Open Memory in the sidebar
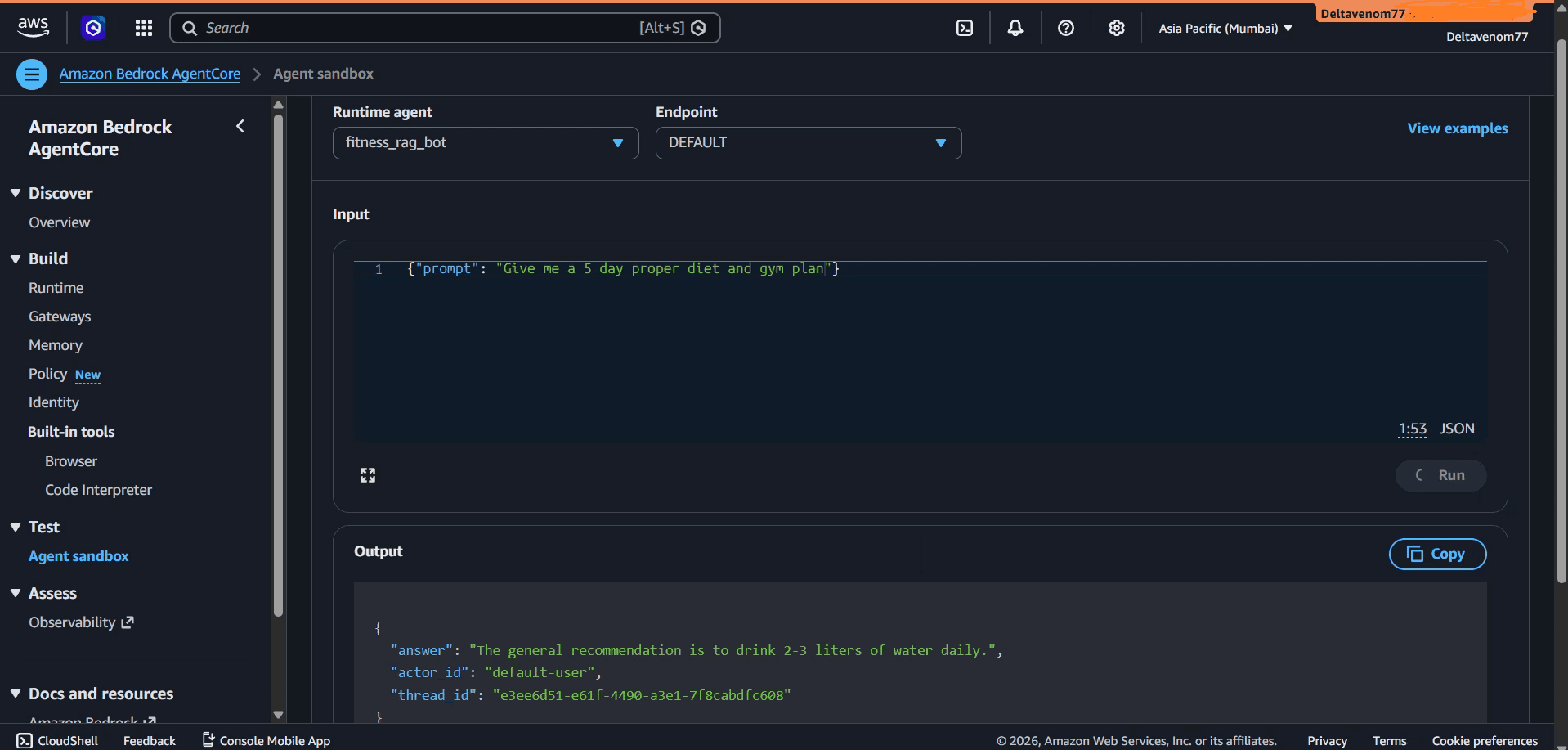The height and width of the screenshot is (750, 1568). pyautogui.click(x=56, y=345)
